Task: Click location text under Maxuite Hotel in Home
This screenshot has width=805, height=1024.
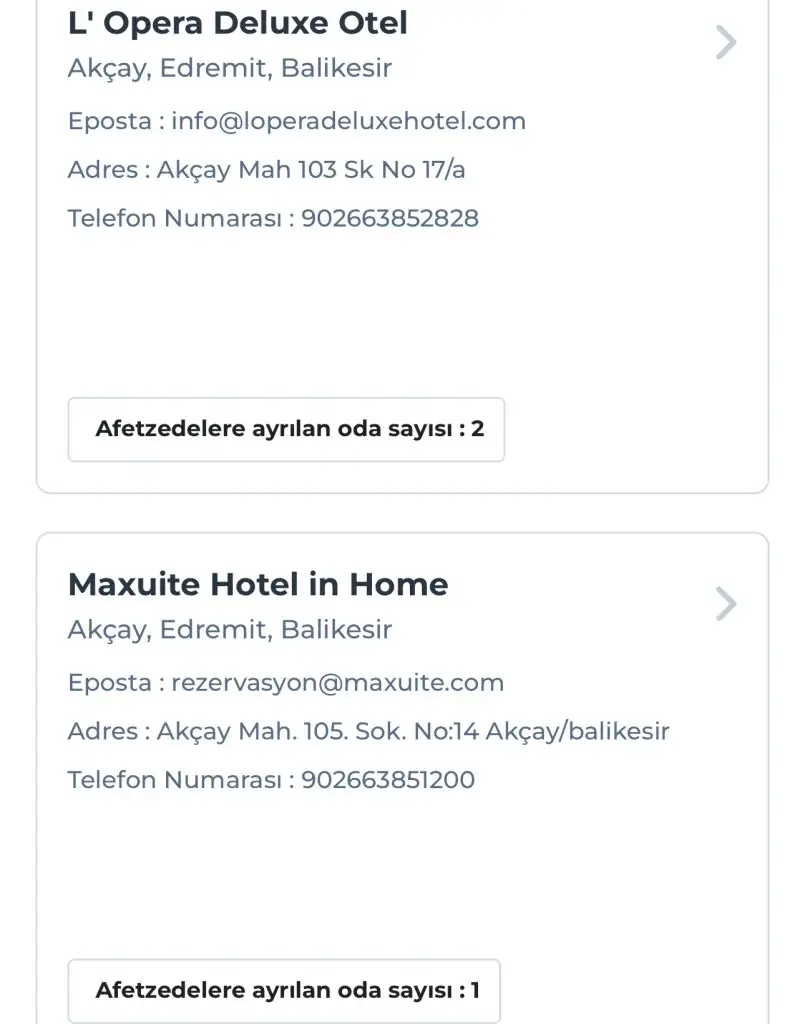Action: [x=230, y=630]
